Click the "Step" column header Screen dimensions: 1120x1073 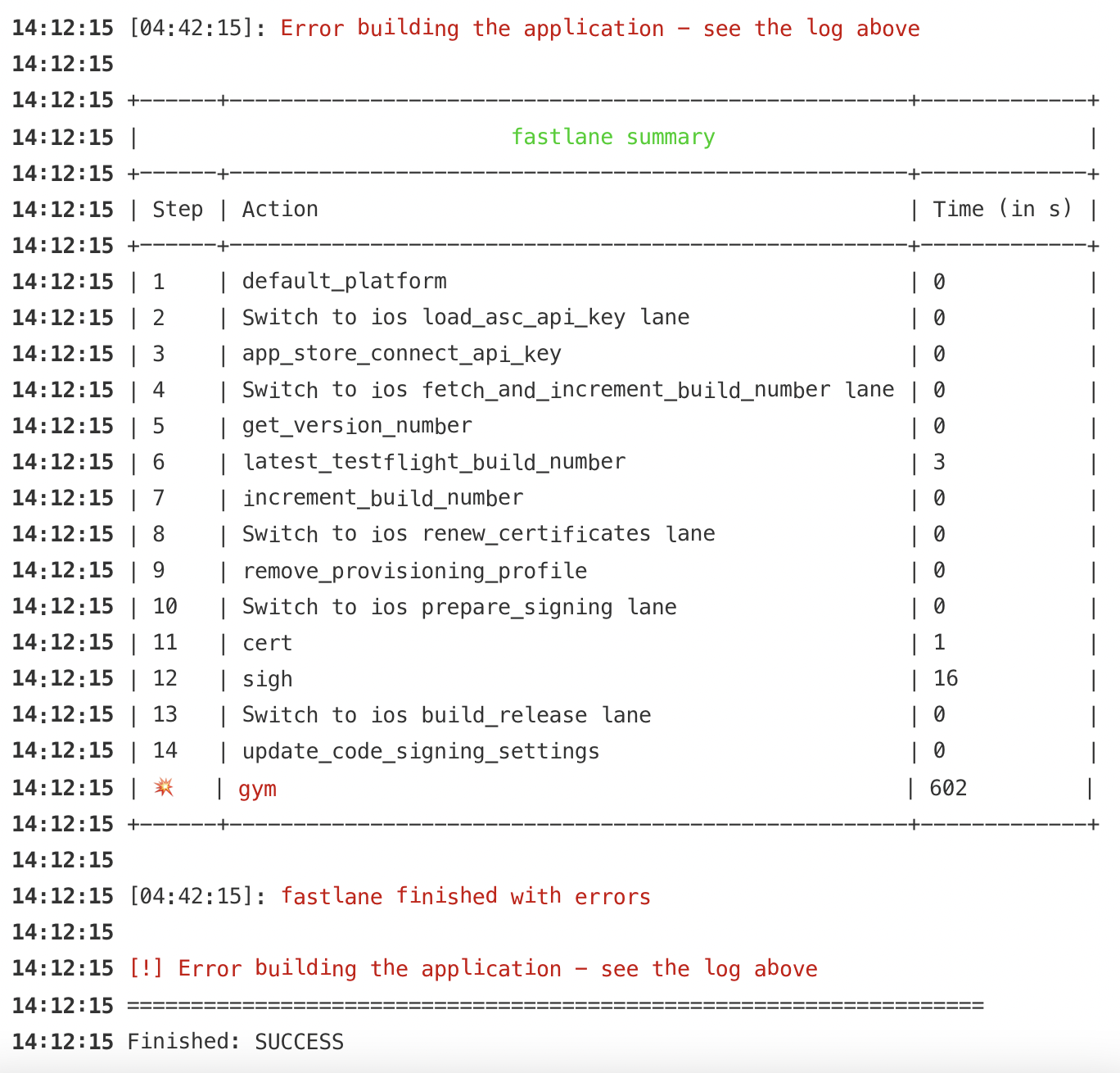(x=178, y=210)
